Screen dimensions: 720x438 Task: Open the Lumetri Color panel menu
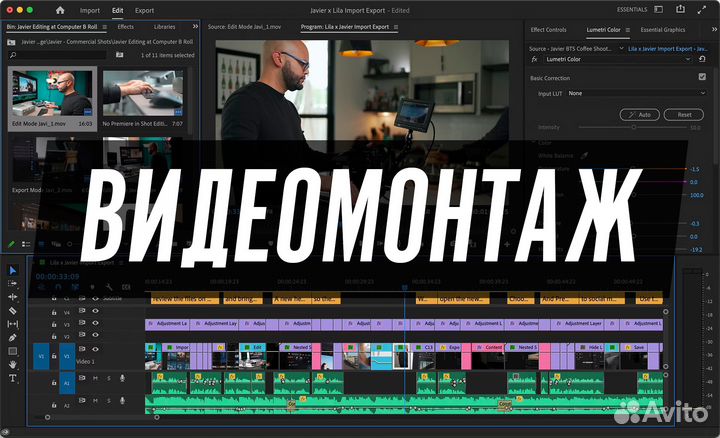pyautogui.click(x=628, y=30)
